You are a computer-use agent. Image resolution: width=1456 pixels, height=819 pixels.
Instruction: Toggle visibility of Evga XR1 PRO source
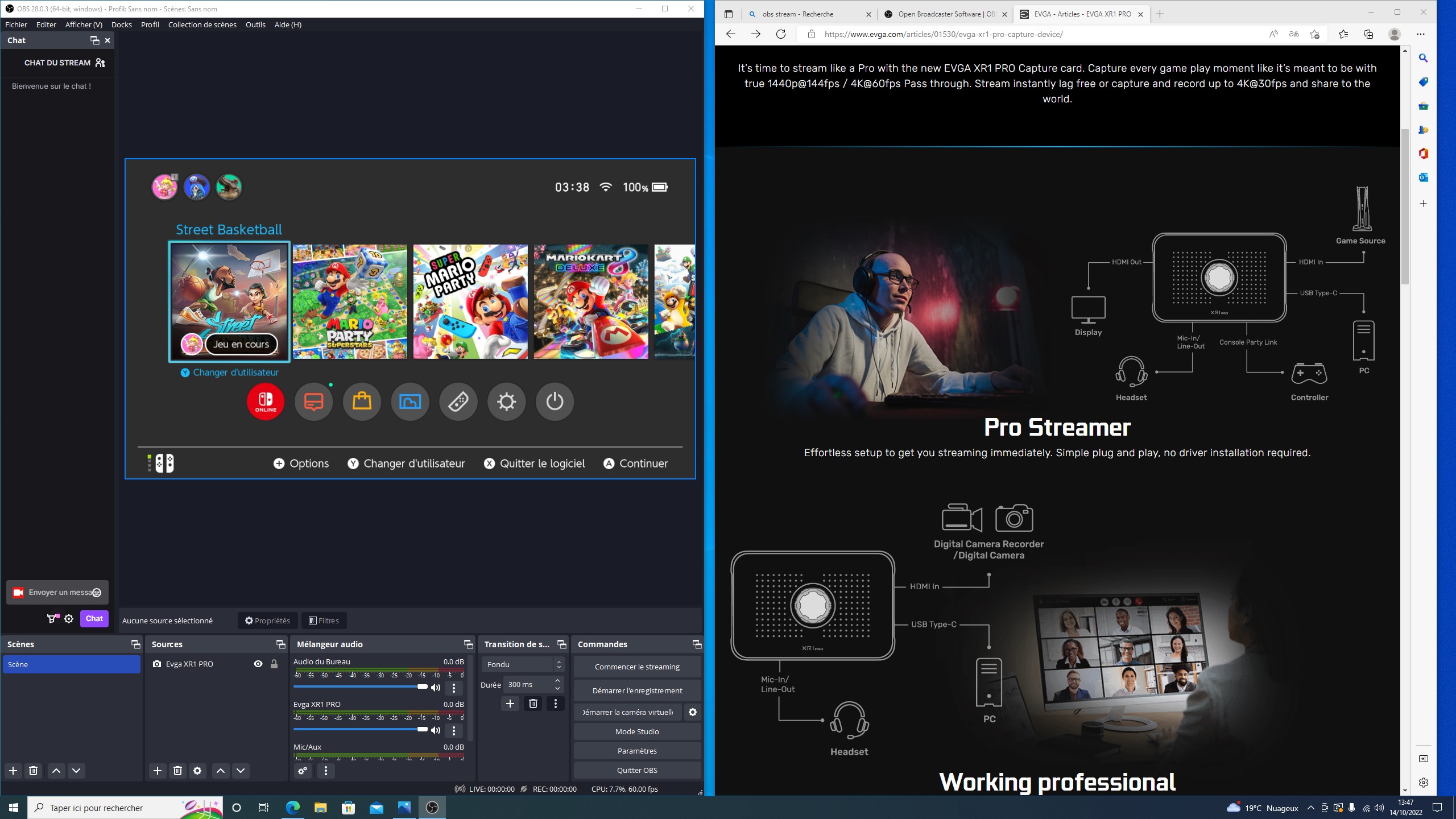click(258, 664)
